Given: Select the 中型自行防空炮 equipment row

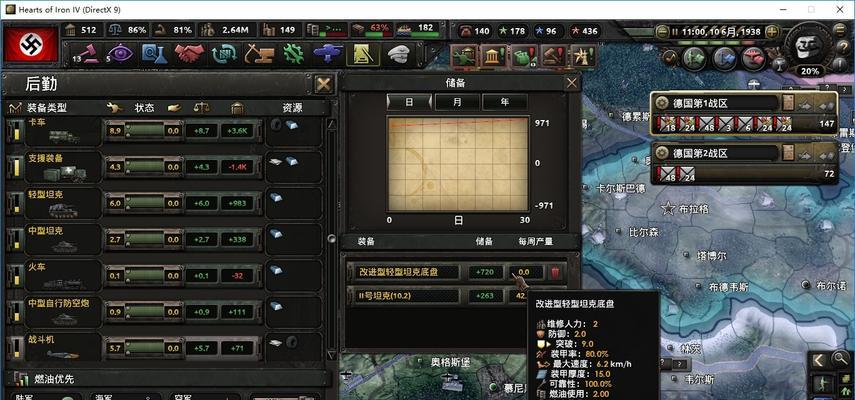Looking at the screenshot, I should [164, 312].
